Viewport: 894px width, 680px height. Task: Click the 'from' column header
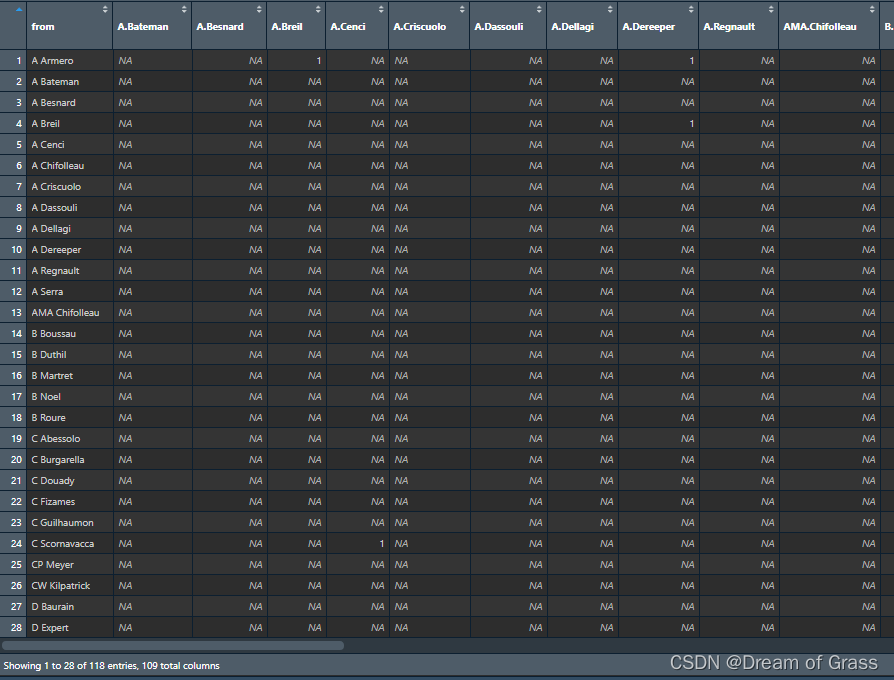coord(43,27)
